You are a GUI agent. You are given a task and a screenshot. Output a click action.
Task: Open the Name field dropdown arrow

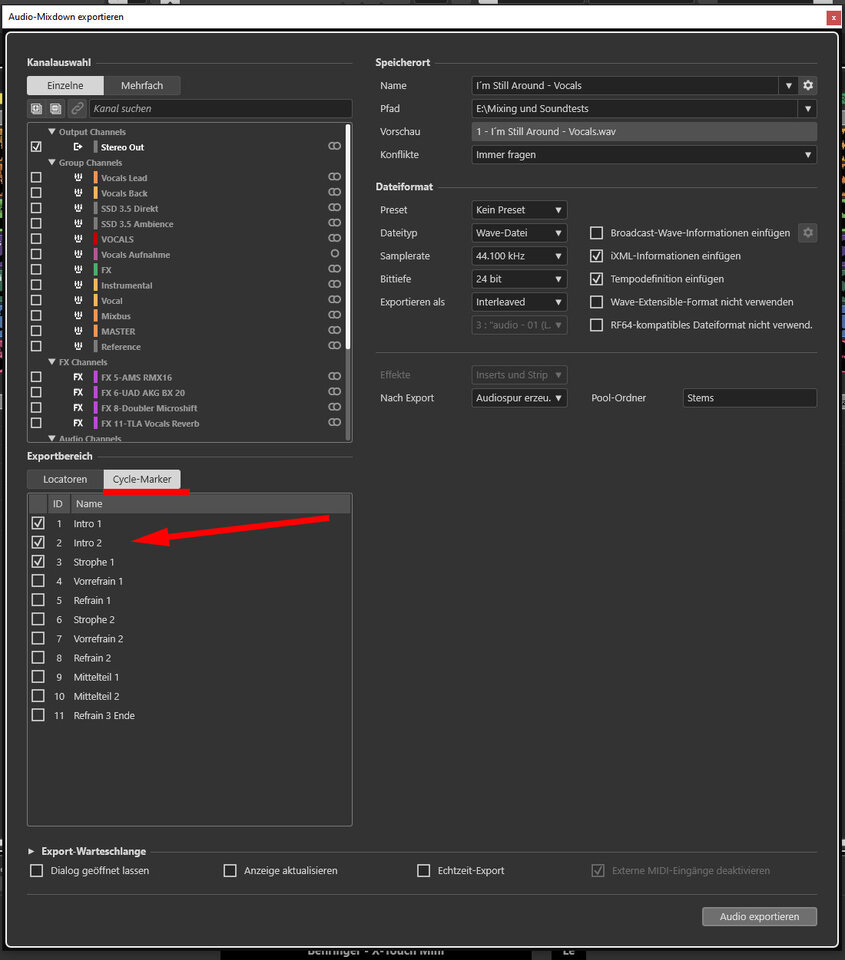tap(789, 86)
